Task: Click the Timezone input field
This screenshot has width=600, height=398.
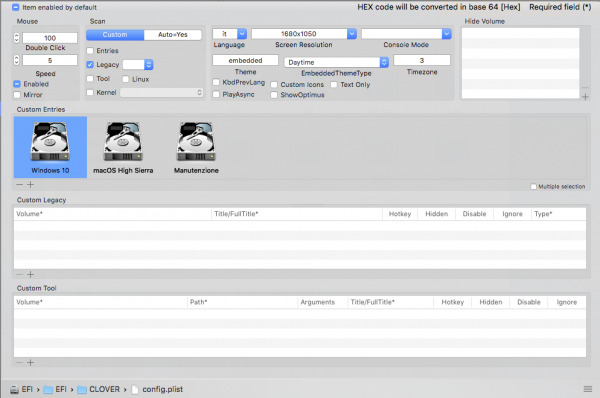Action: 422,60
